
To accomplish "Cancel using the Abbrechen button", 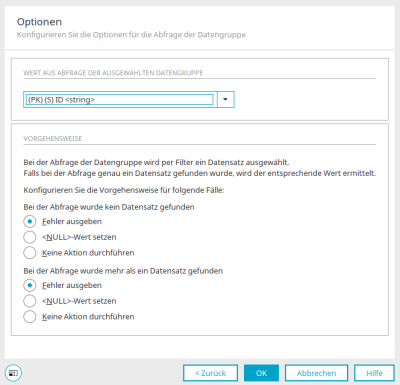I will point(316,373).
